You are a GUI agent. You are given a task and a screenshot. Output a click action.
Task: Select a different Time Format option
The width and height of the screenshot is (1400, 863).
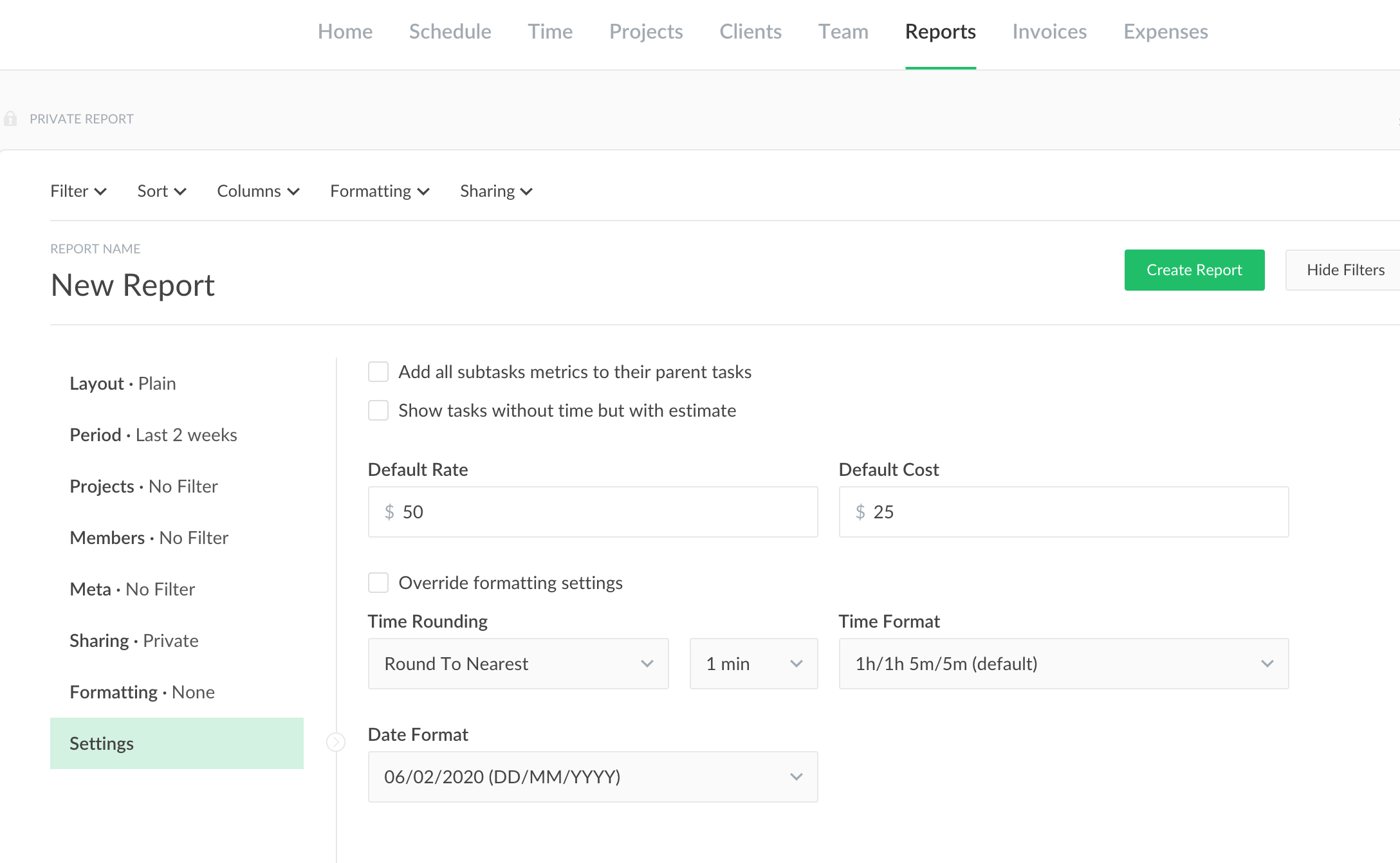(x=1064, y=662)
